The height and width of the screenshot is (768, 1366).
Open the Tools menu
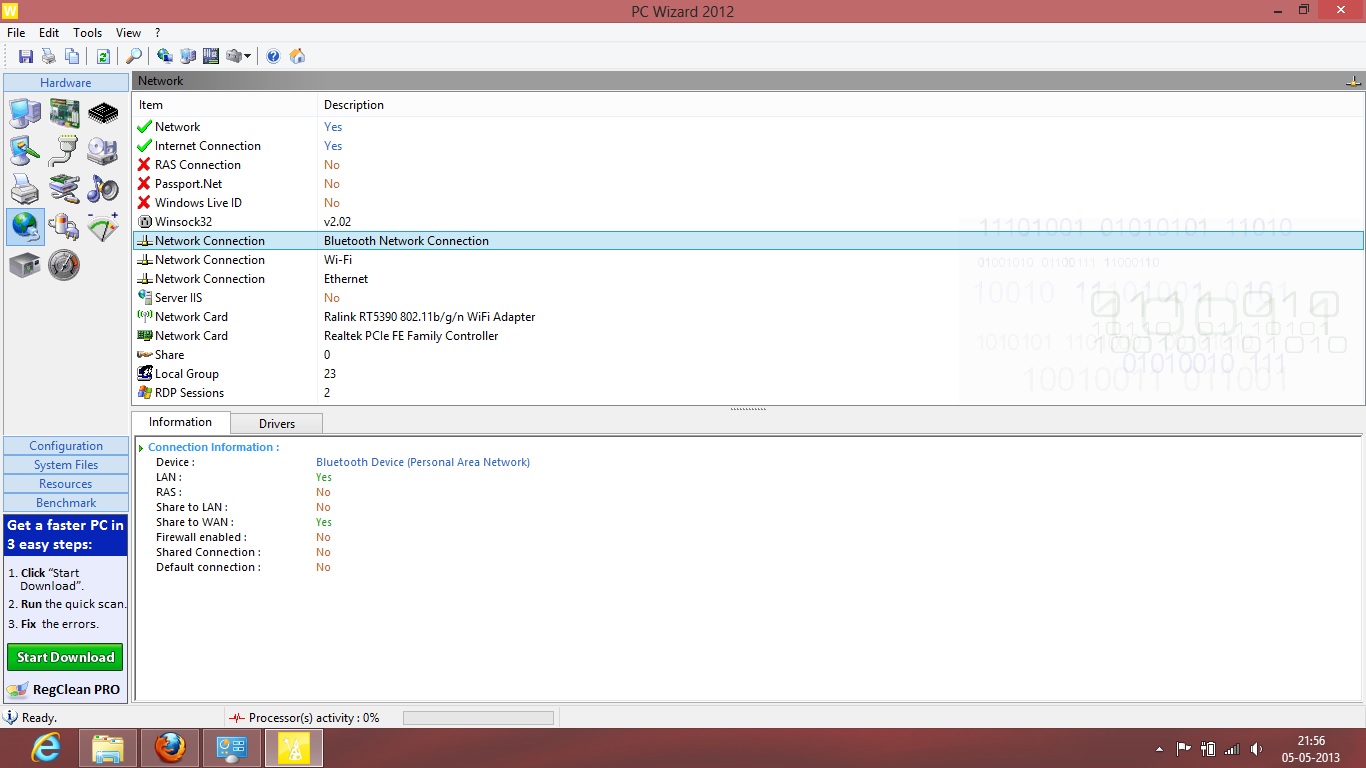tap(88, 33)
